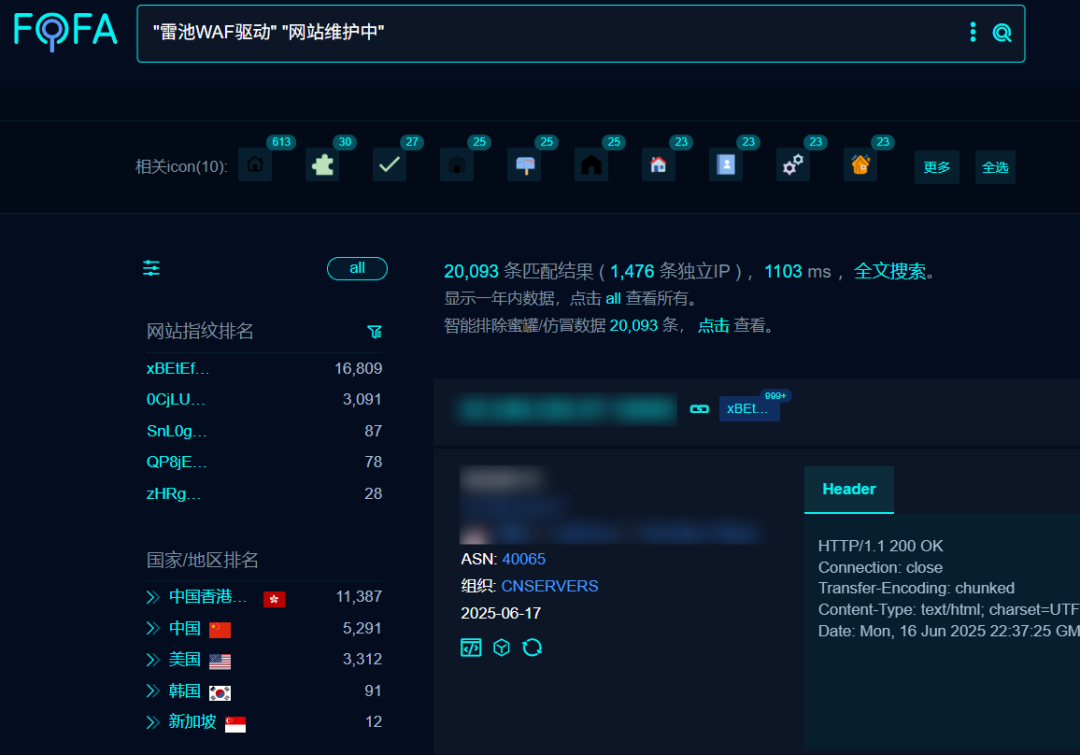Filter by 0CjLU... fingerprint

pyautogui.click(x=176, y=400)
